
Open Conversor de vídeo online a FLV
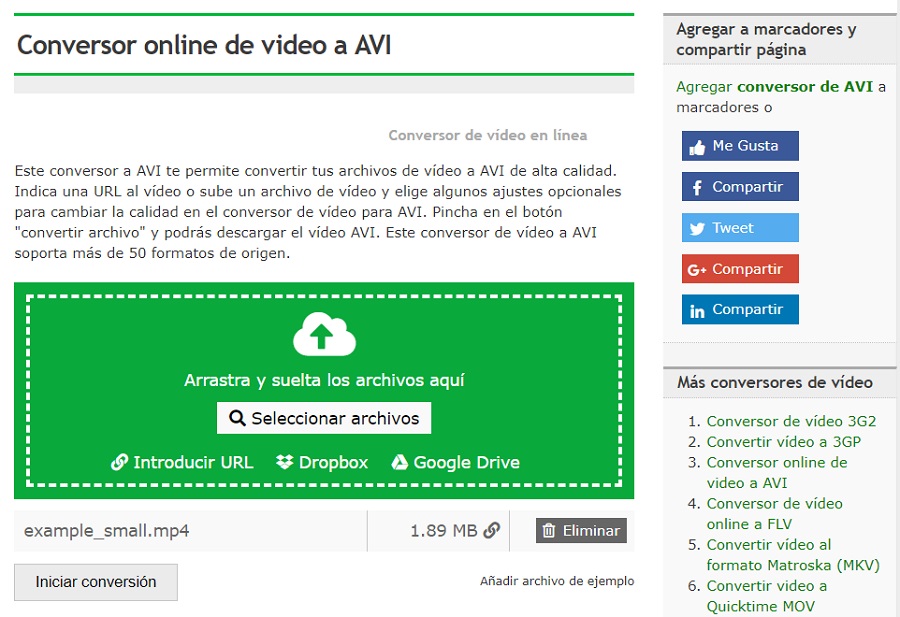coord(774,513)
